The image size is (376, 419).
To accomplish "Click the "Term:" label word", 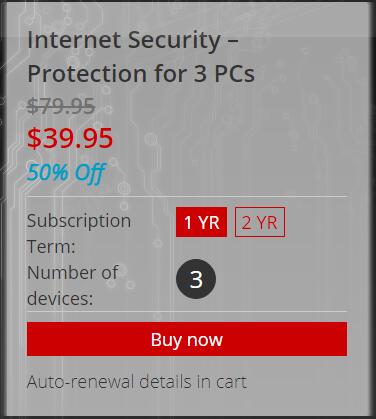I will point(51,247).
